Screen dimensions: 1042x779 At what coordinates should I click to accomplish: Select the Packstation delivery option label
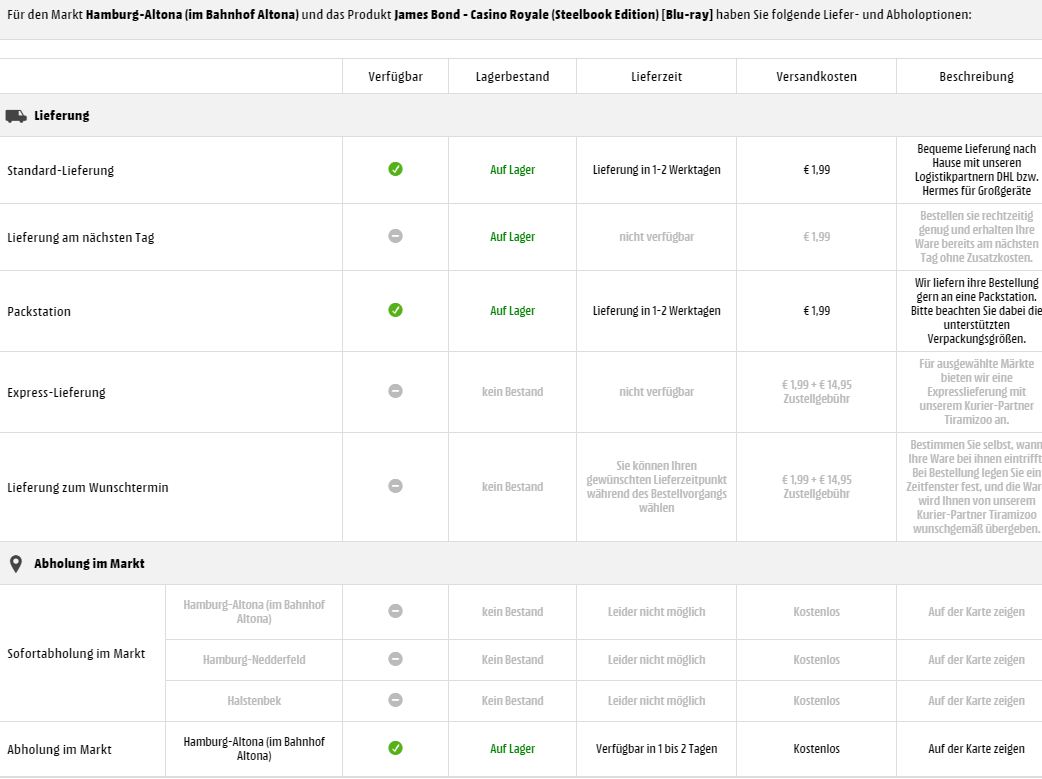tap(39, 312)
